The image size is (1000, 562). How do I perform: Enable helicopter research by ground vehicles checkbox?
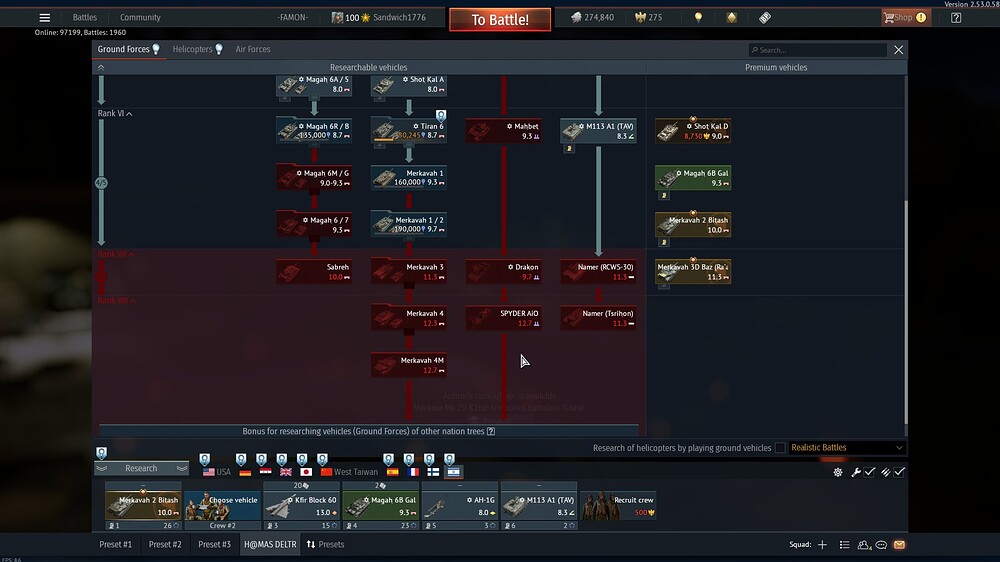(780, 448)
